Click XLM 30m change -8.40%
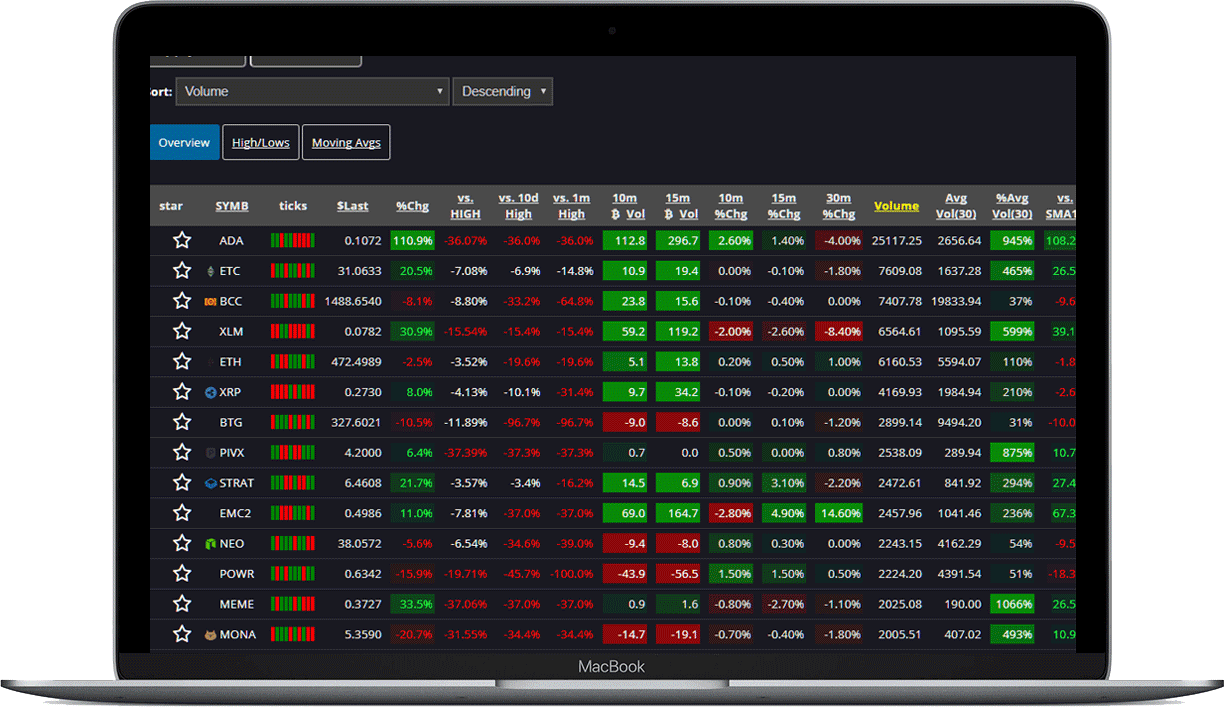Screen dimensions: 1224x707 (x=838, y=331)
